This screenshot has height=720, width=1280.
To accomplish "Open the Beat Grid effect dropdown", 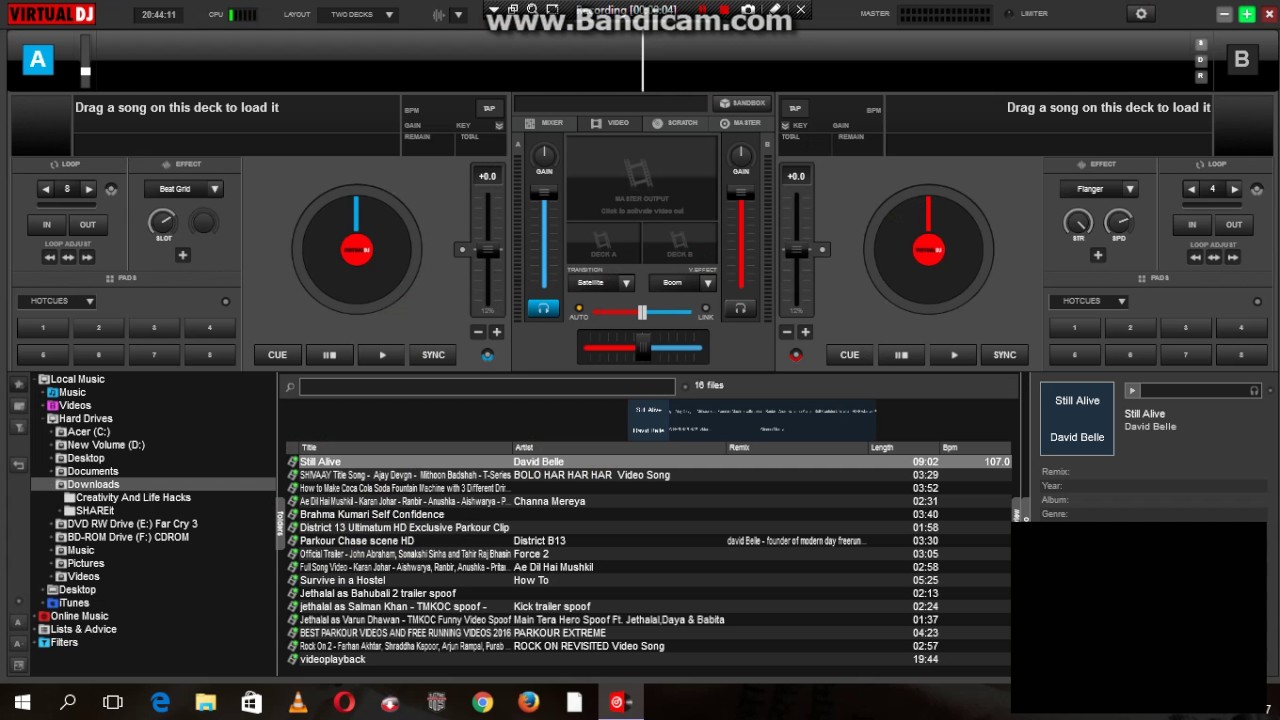I will point(183,189).
